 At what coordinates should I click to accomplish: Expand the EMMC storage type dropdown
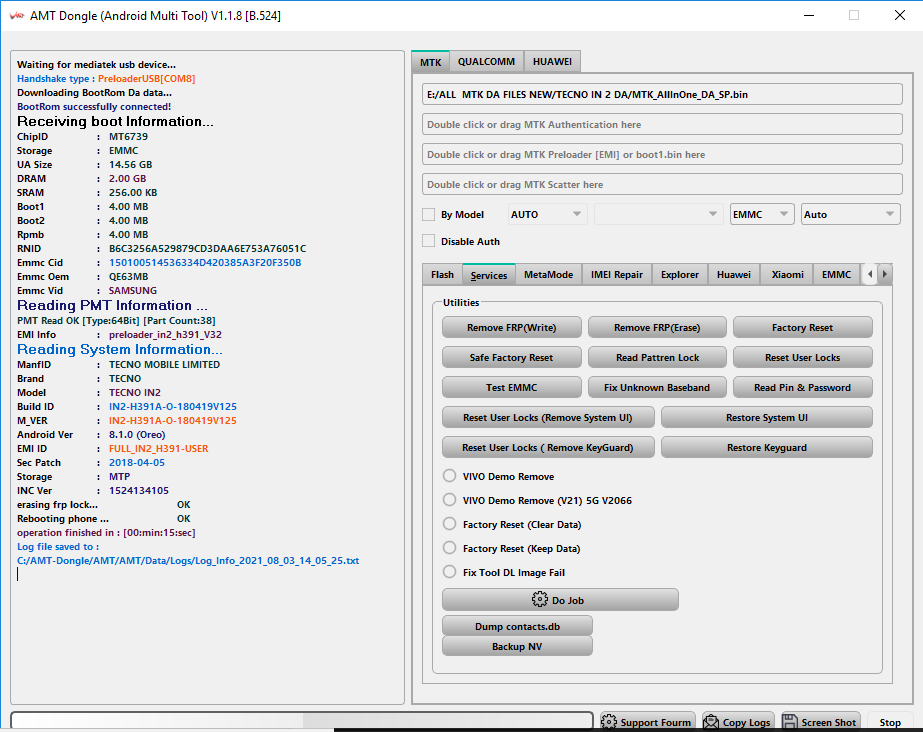coord(762,214)
